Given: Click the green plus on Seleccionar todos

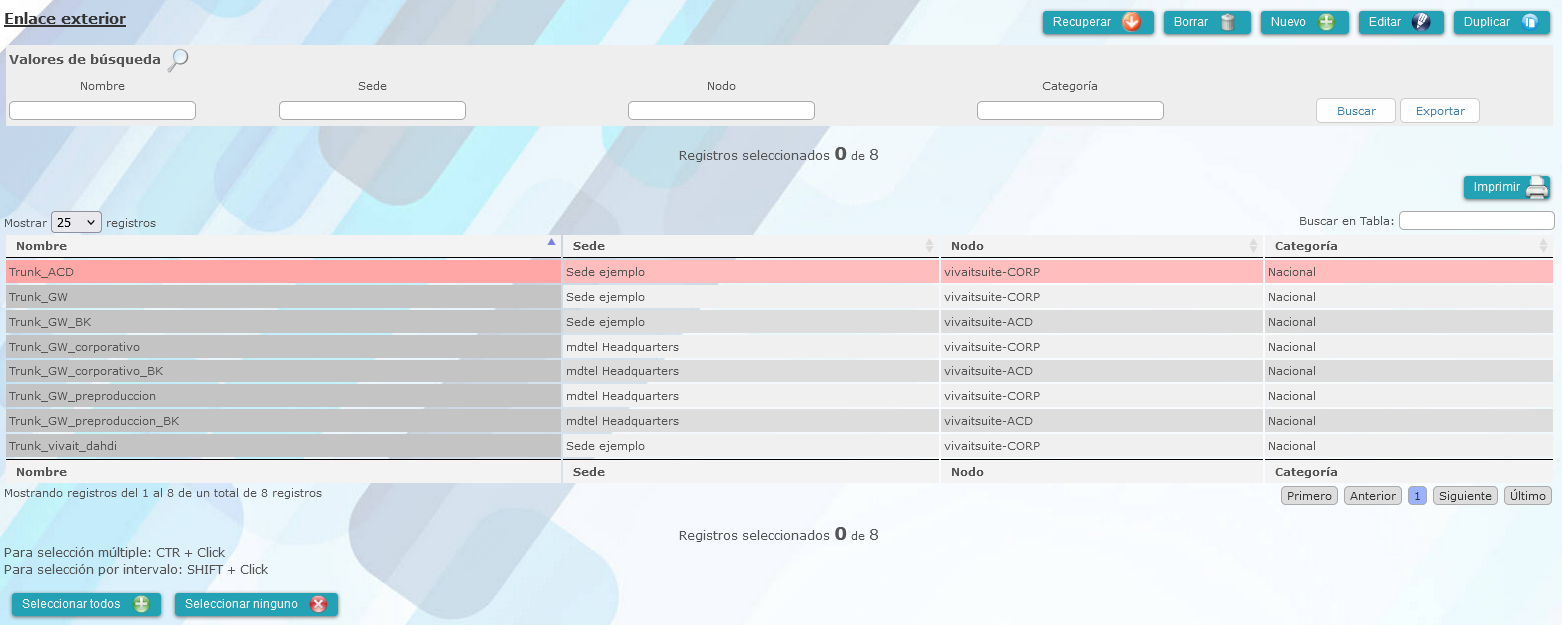Looking at the screenshot, I should pos(141,604).
